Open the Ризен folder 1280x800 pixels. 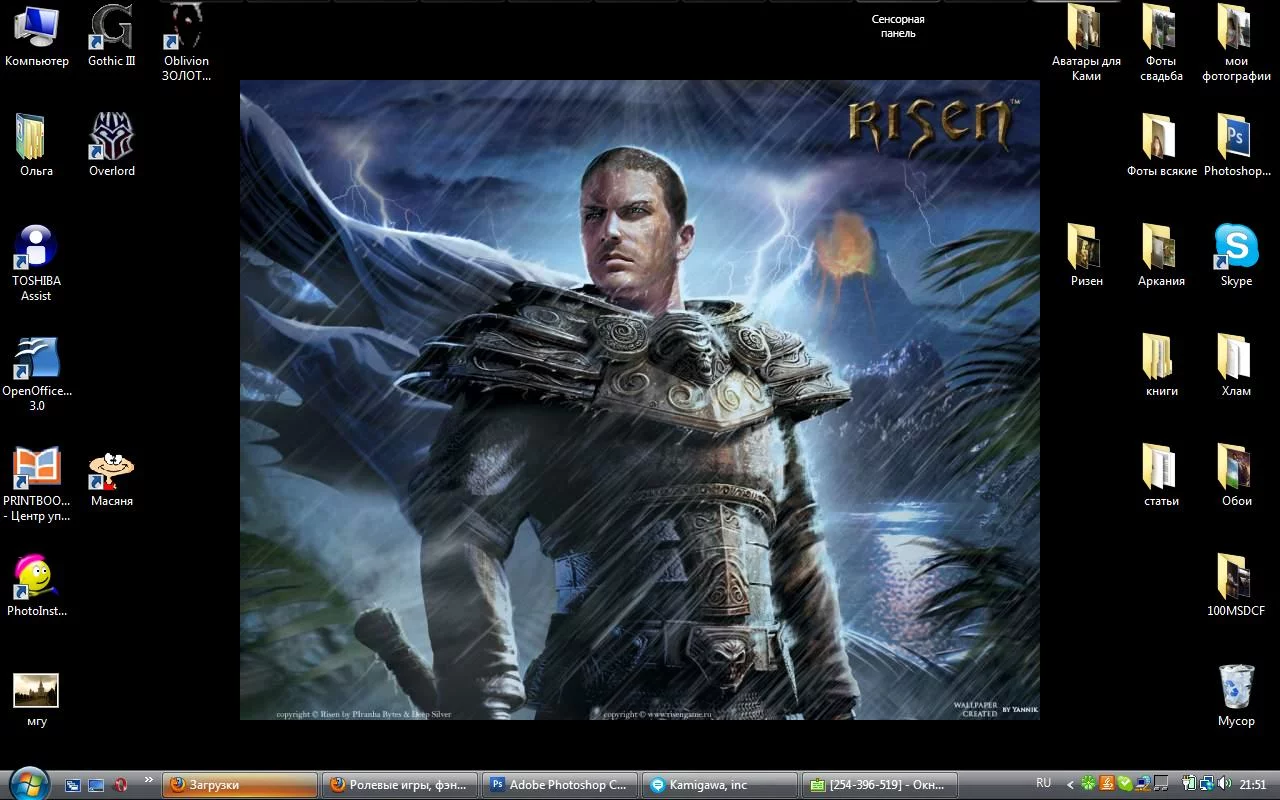click(1086, 248)
